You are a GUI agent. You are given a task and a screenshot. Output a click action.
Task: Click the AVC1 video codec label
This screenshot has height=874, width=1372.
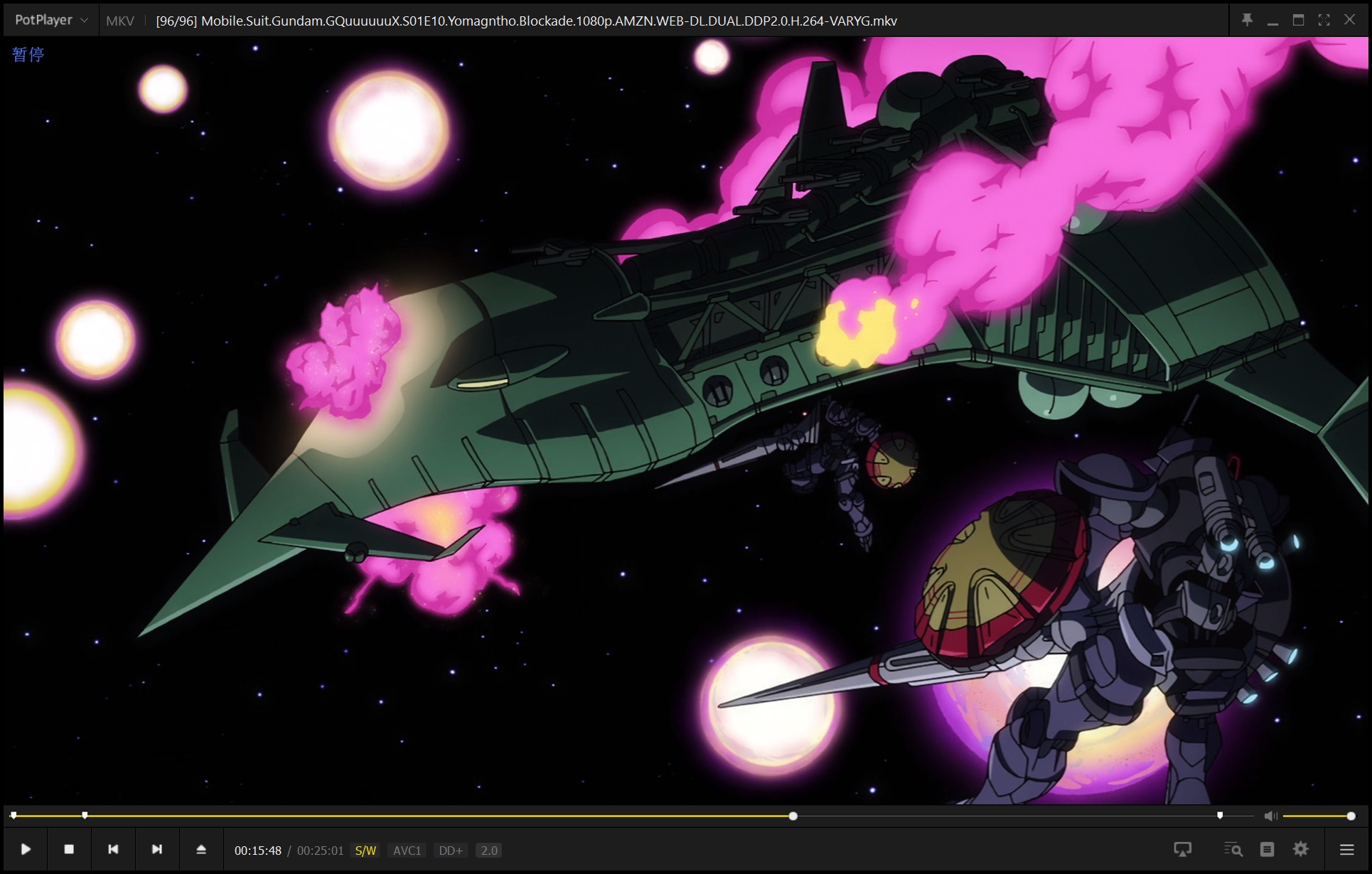pos(407,851)
